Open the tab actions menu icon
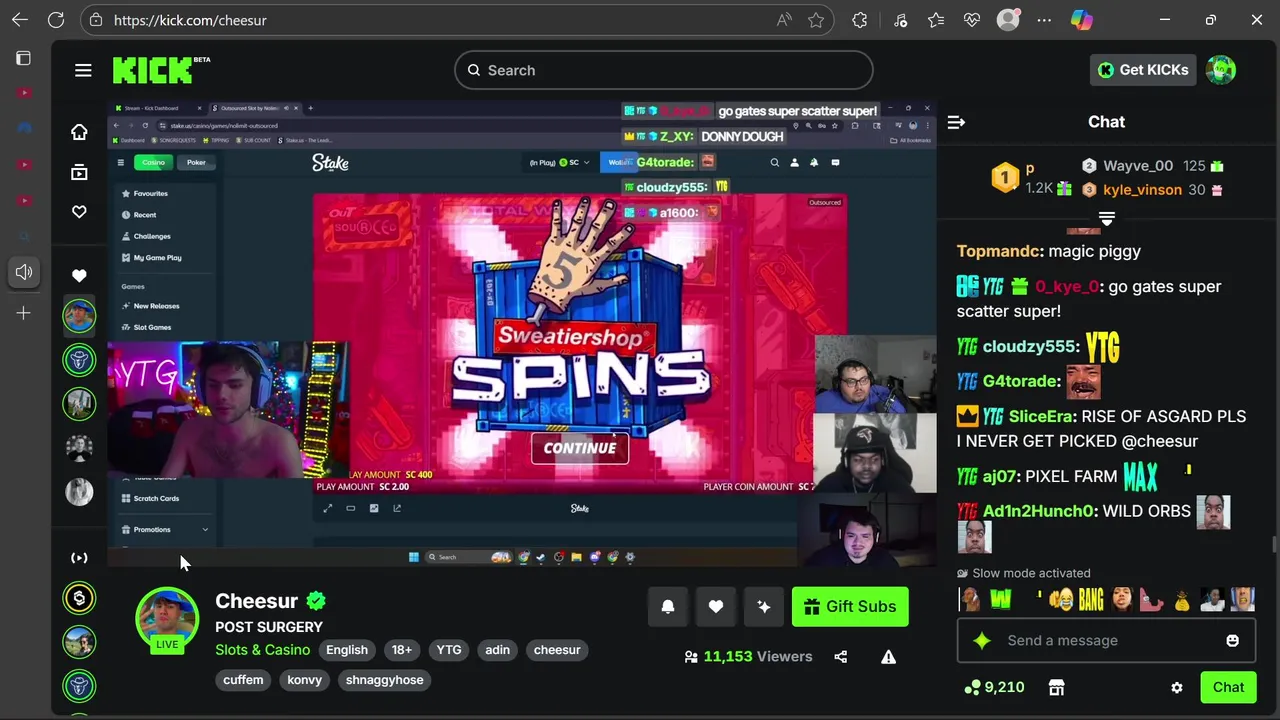 click(24, 58)
